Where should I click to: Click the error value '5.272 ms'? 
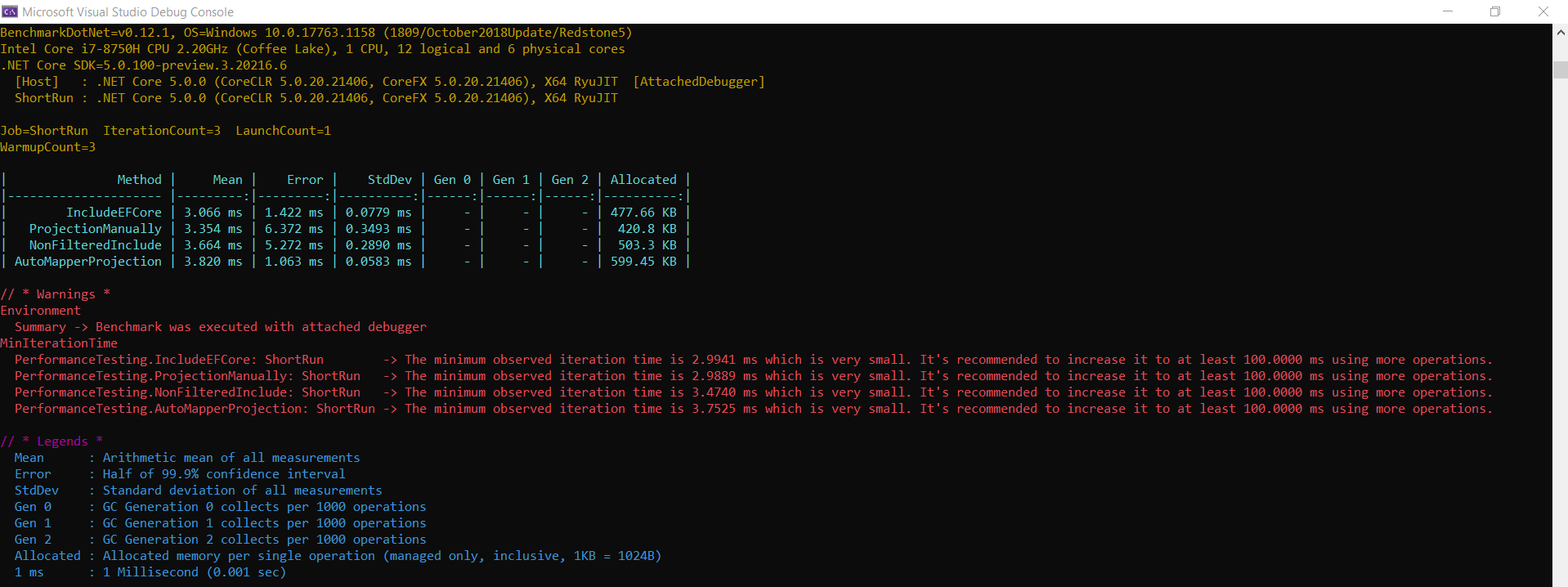[293, 245]
